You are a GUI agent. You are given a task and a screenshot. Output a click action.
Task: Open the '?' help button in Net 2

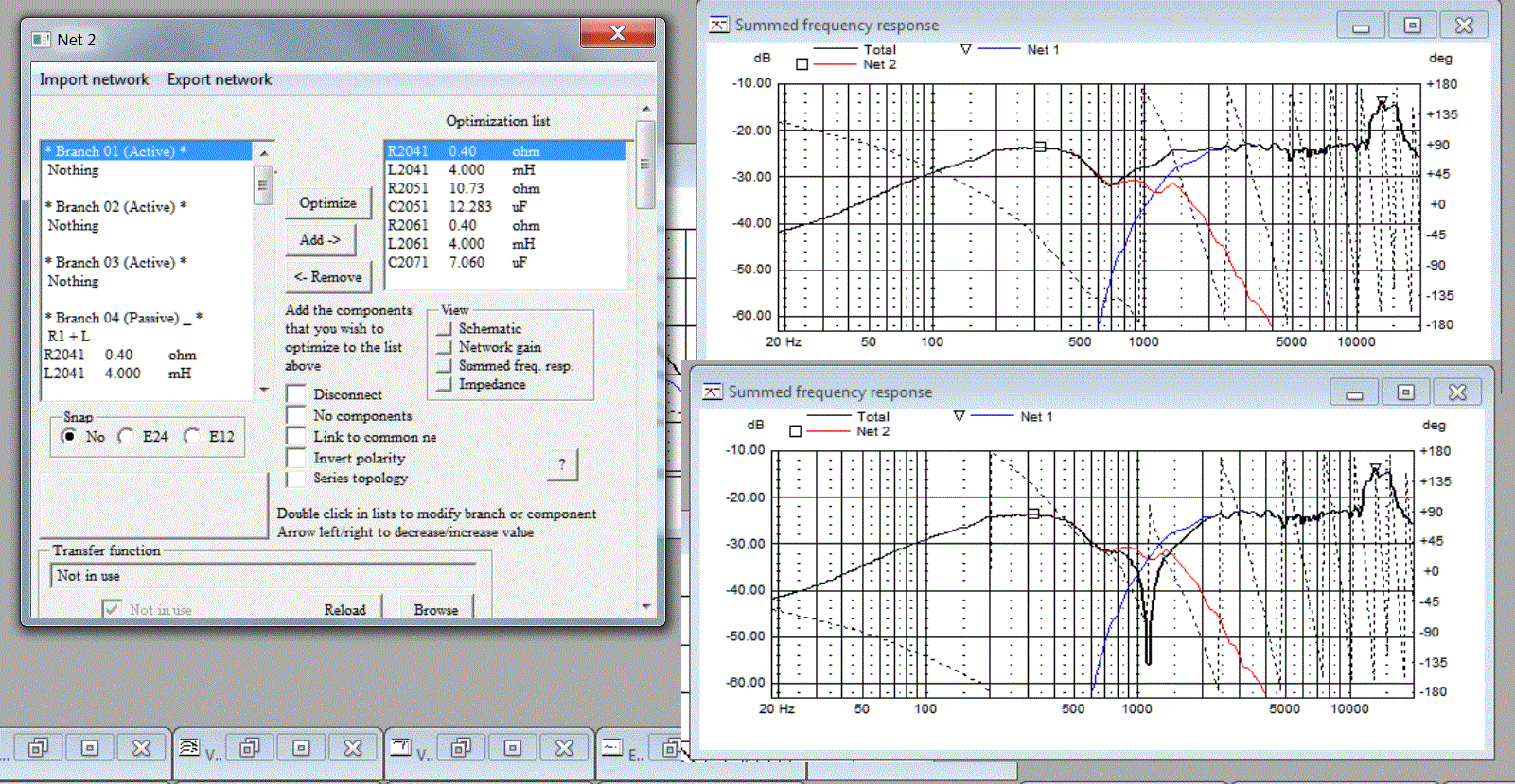(x=562, y=463)
